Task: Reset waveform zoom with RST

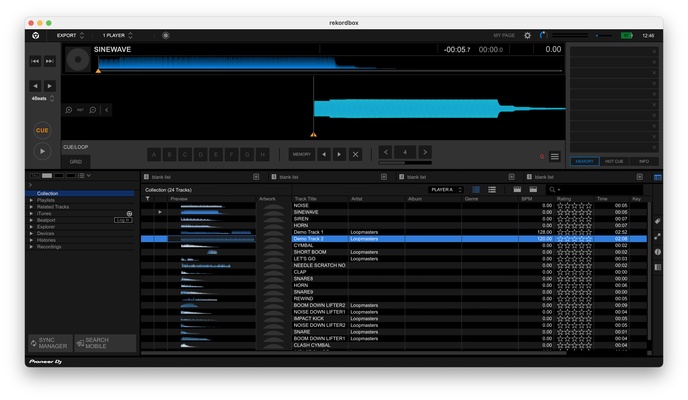Action: point(80,110)
